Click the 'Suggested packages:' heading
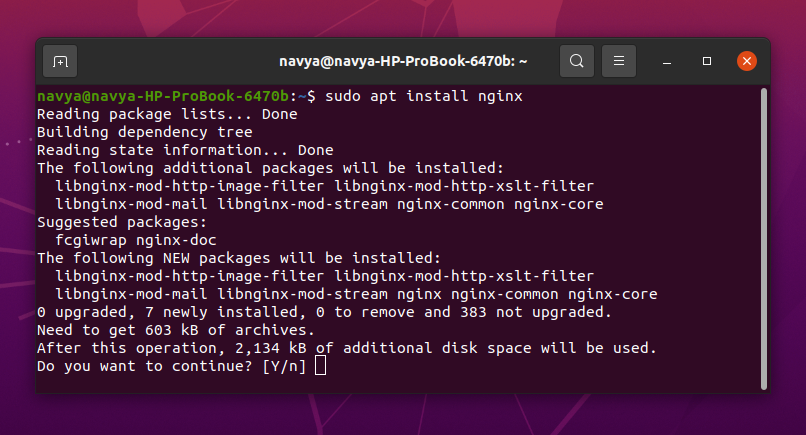 point(122,222)
